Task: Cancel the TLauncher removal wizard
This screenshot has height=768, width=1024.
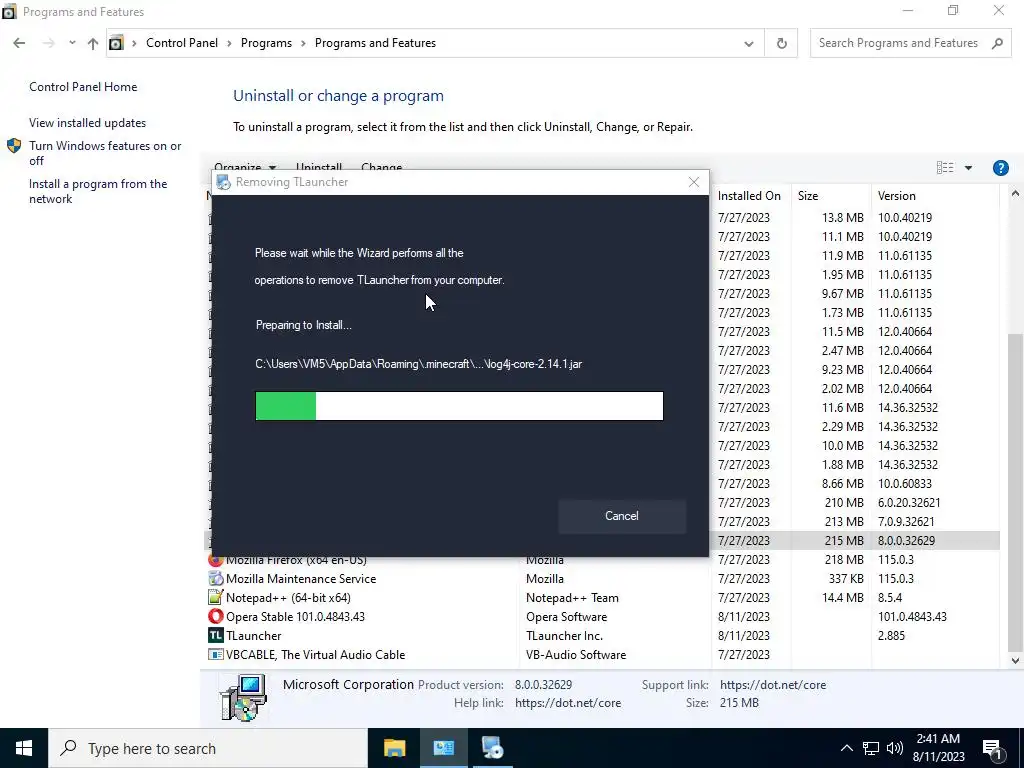Action: pyautogui.click(x=622, y=516)
